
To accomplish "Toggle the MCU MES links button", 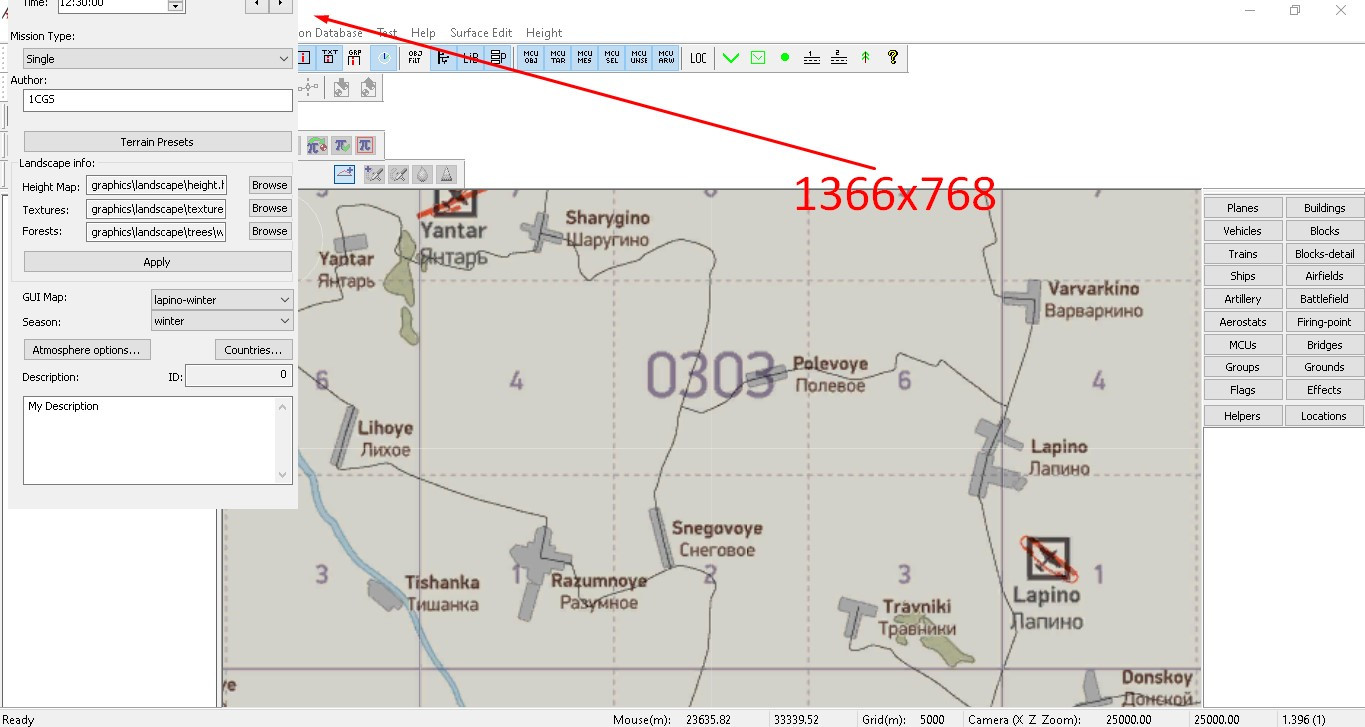I will point(585,57).
